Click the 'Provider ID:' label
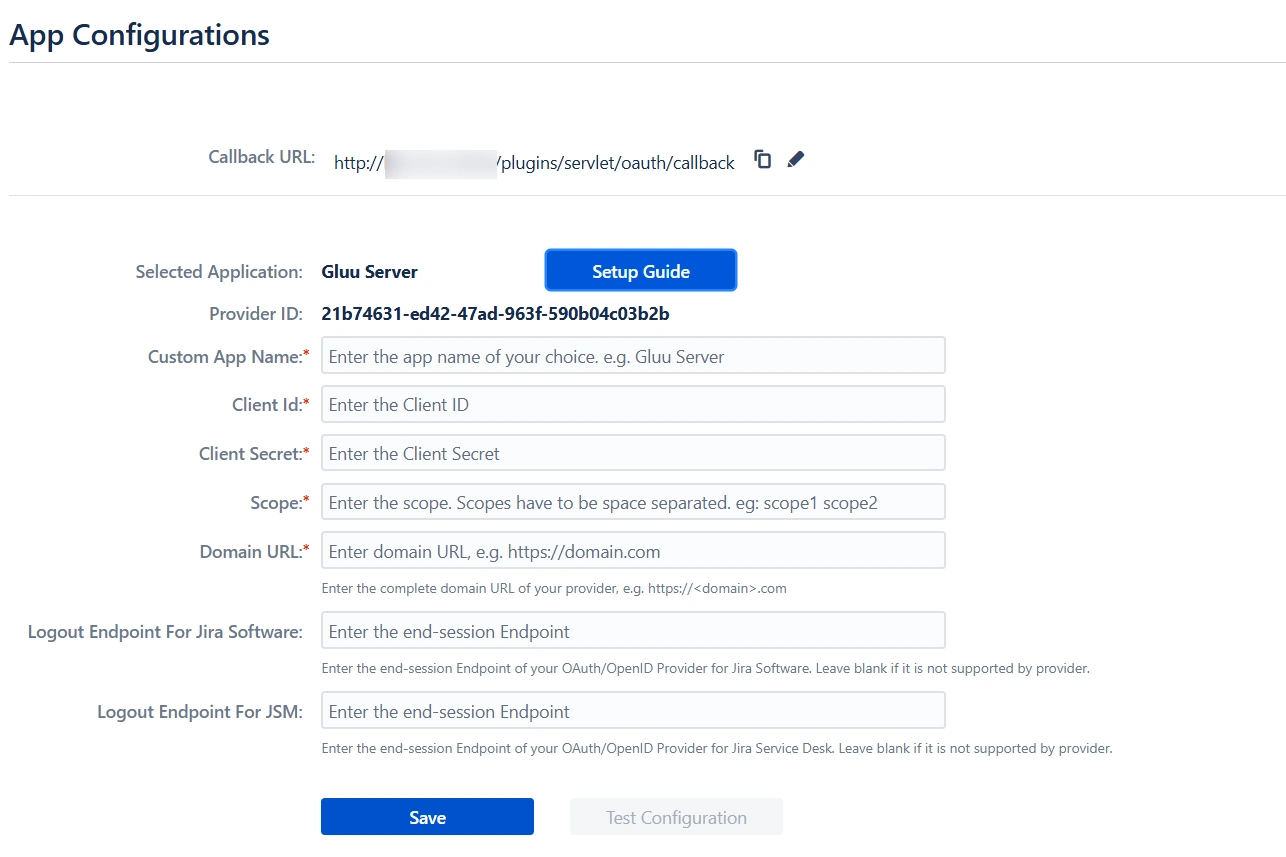 tap(255, 313)
